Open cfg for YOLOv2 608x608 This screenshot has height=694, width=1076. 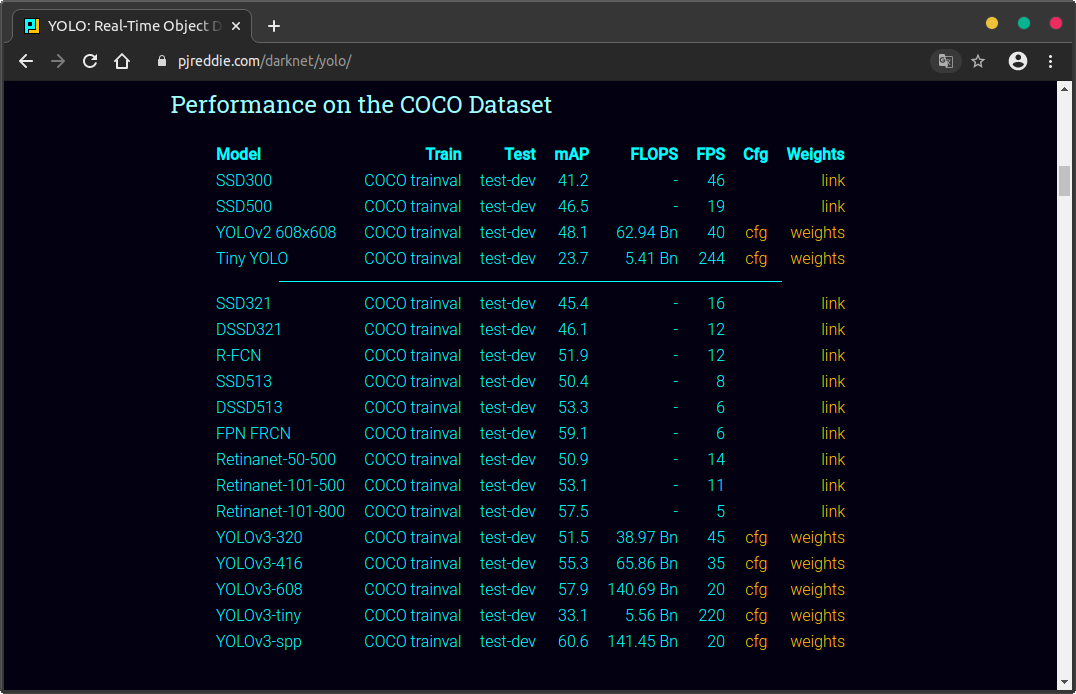point(756,233)
